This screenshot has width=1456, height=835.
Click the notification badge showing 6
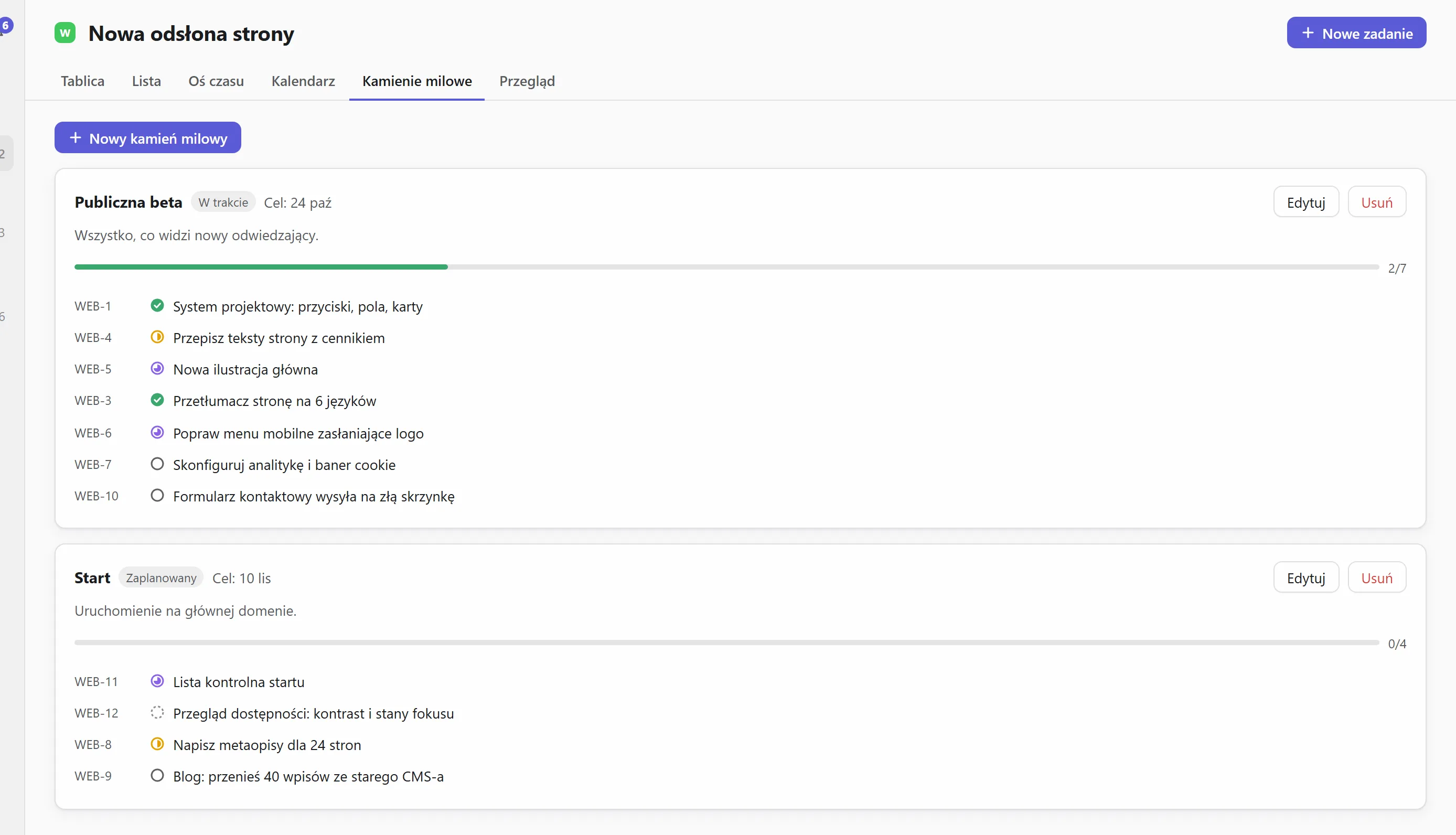point(6,25)
